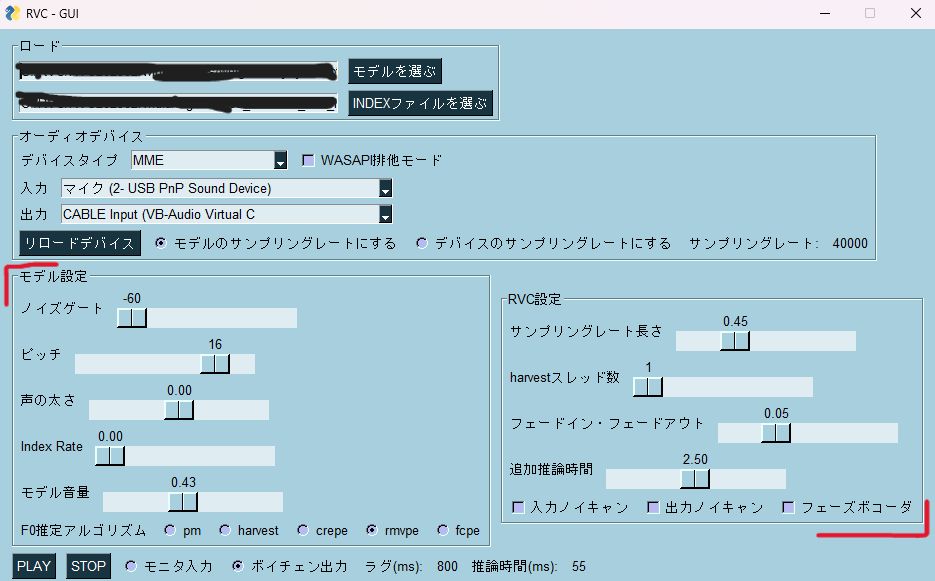
Task: Click the INDEXファイルを選ぶ button
Action: click(420, 103)
